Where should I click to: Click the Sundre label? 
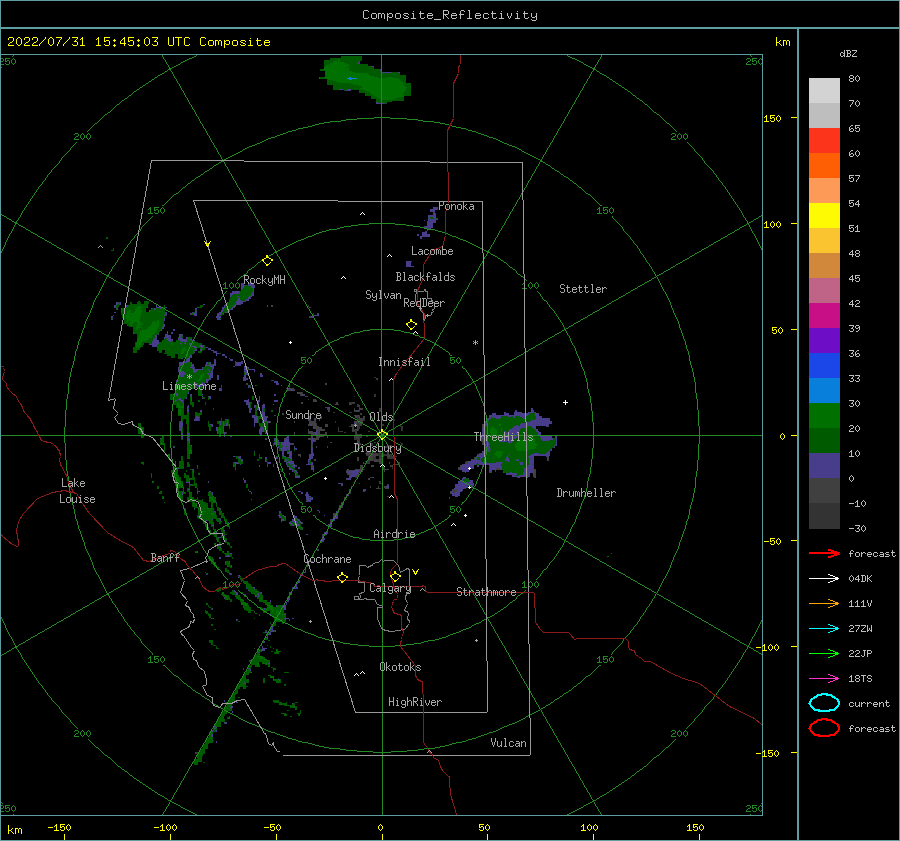coord(303,415)
